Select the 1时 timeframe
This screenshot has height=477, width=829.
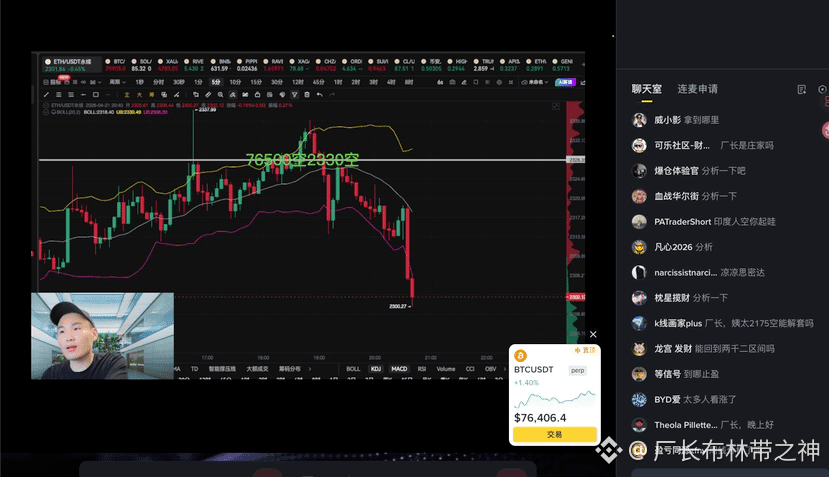(338, 82)
